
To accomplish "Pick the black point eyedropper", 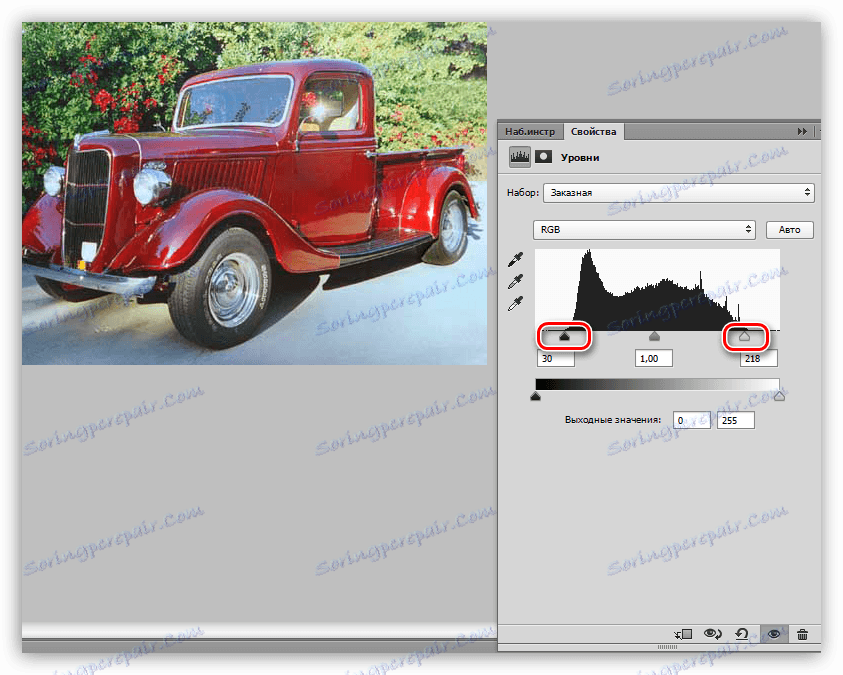I will click(515, 260).
